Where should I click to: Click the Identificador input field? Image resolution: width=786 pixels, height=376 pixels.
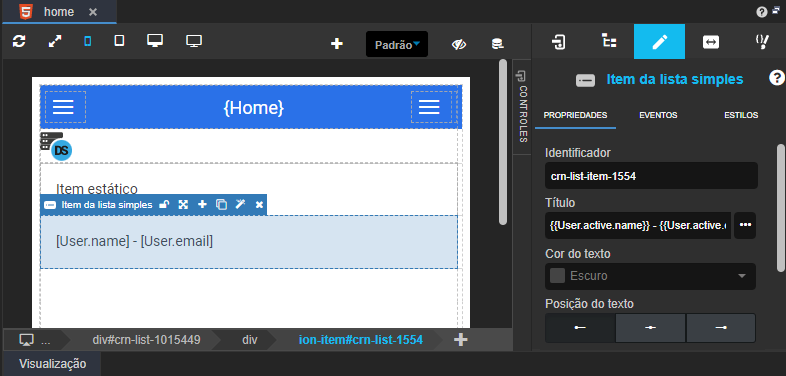651,176
